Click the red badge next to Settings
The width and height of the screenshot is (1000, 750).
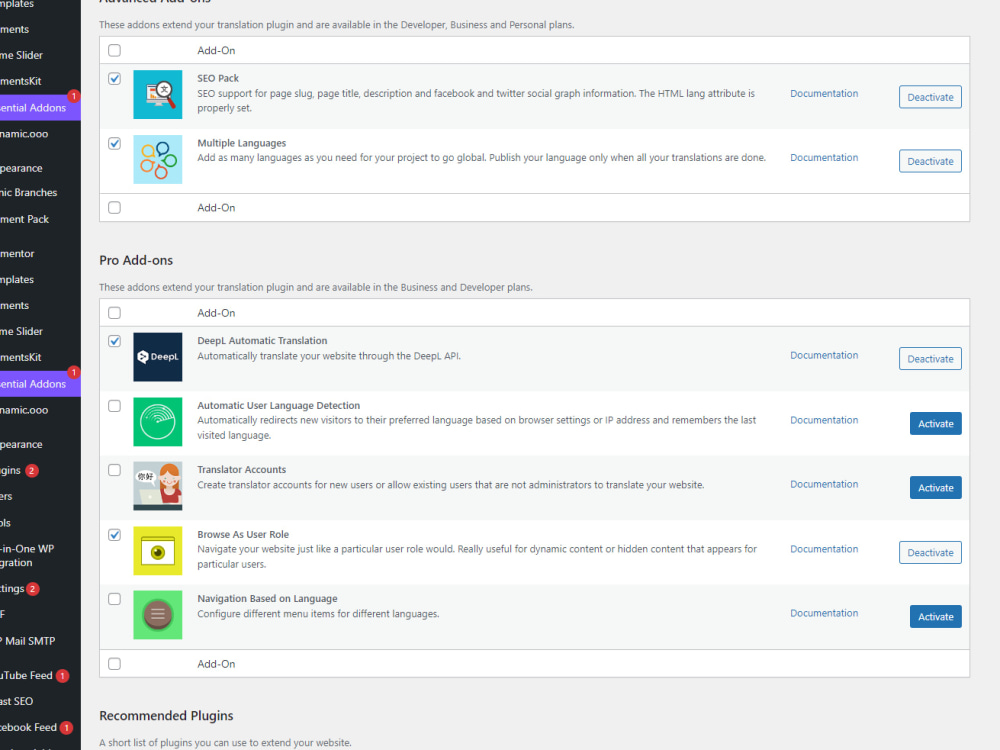pyautogui.click(x=33, y=589)
